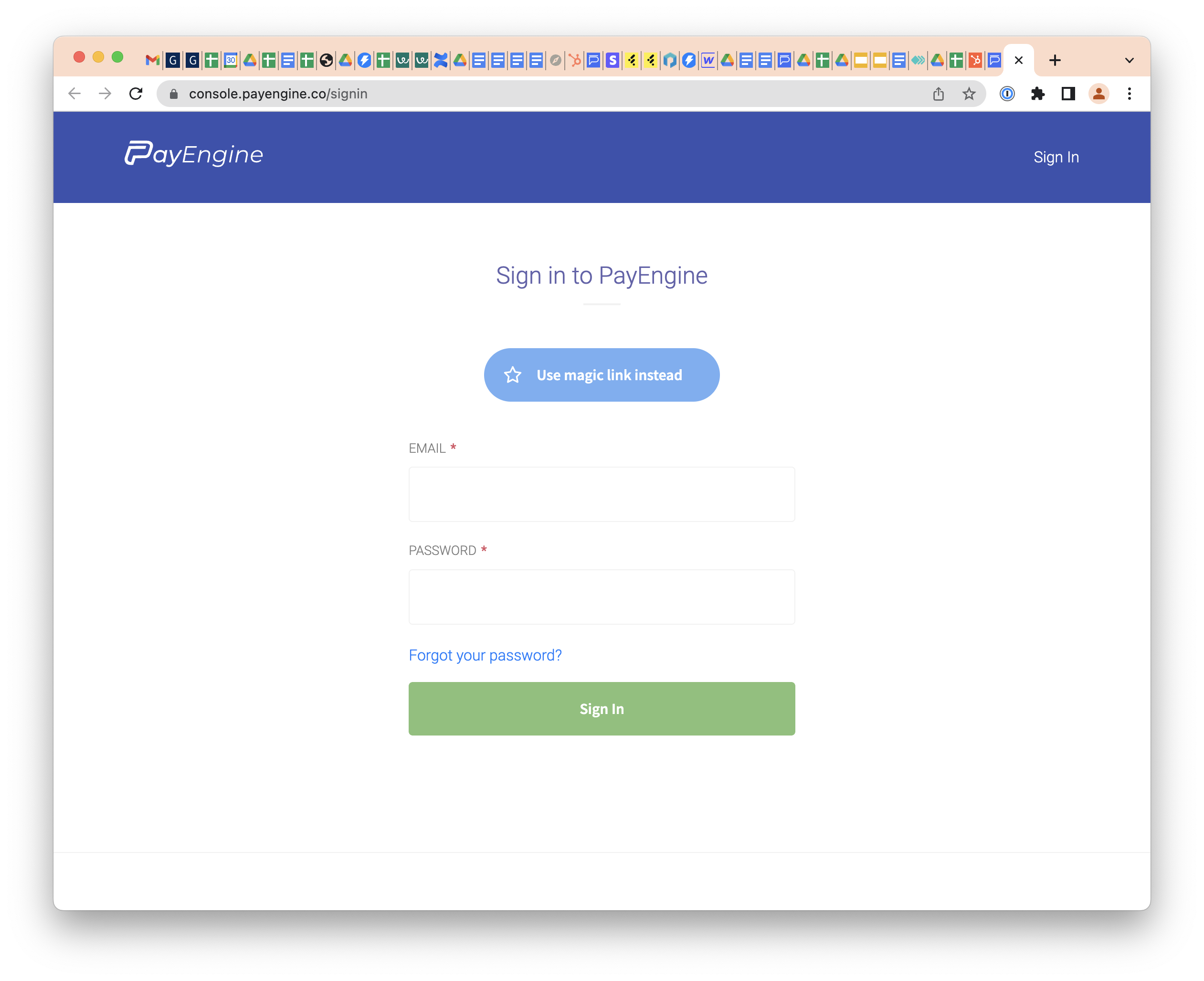1204x981 pixels.
Task: Focus the EMAIL input field
Action: 602,494
